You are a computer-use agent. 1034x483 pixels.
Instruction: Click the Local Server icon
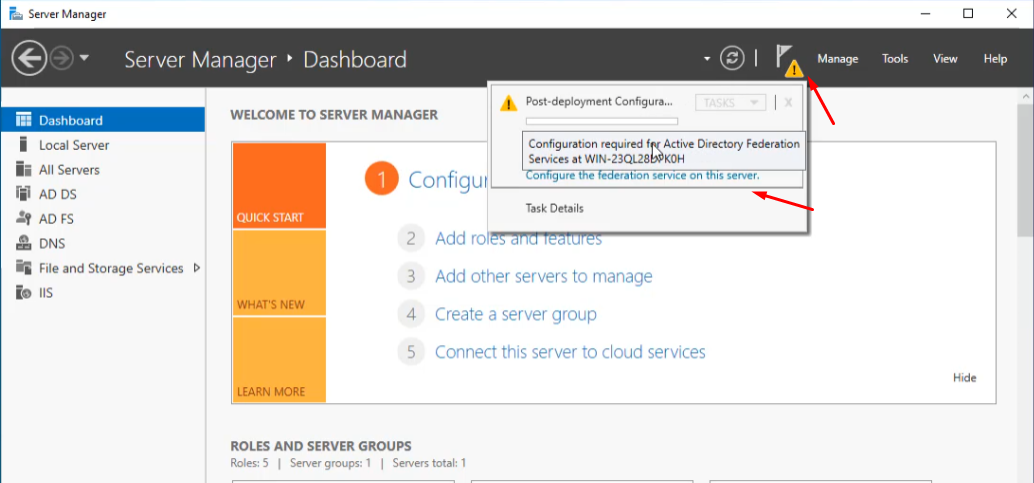(24, 145)
